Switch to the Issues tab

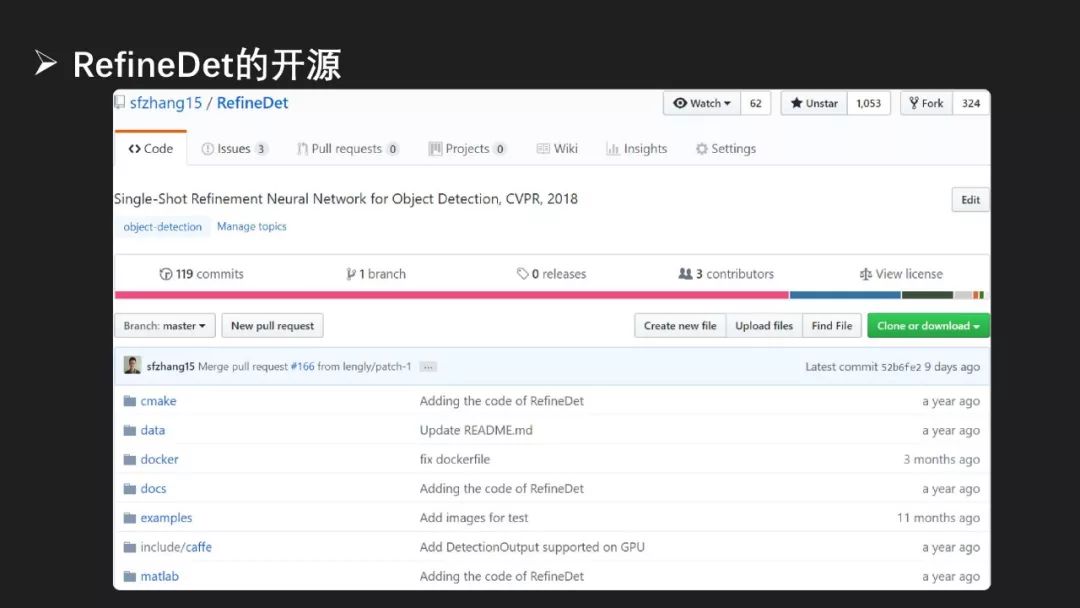point(234,149)
